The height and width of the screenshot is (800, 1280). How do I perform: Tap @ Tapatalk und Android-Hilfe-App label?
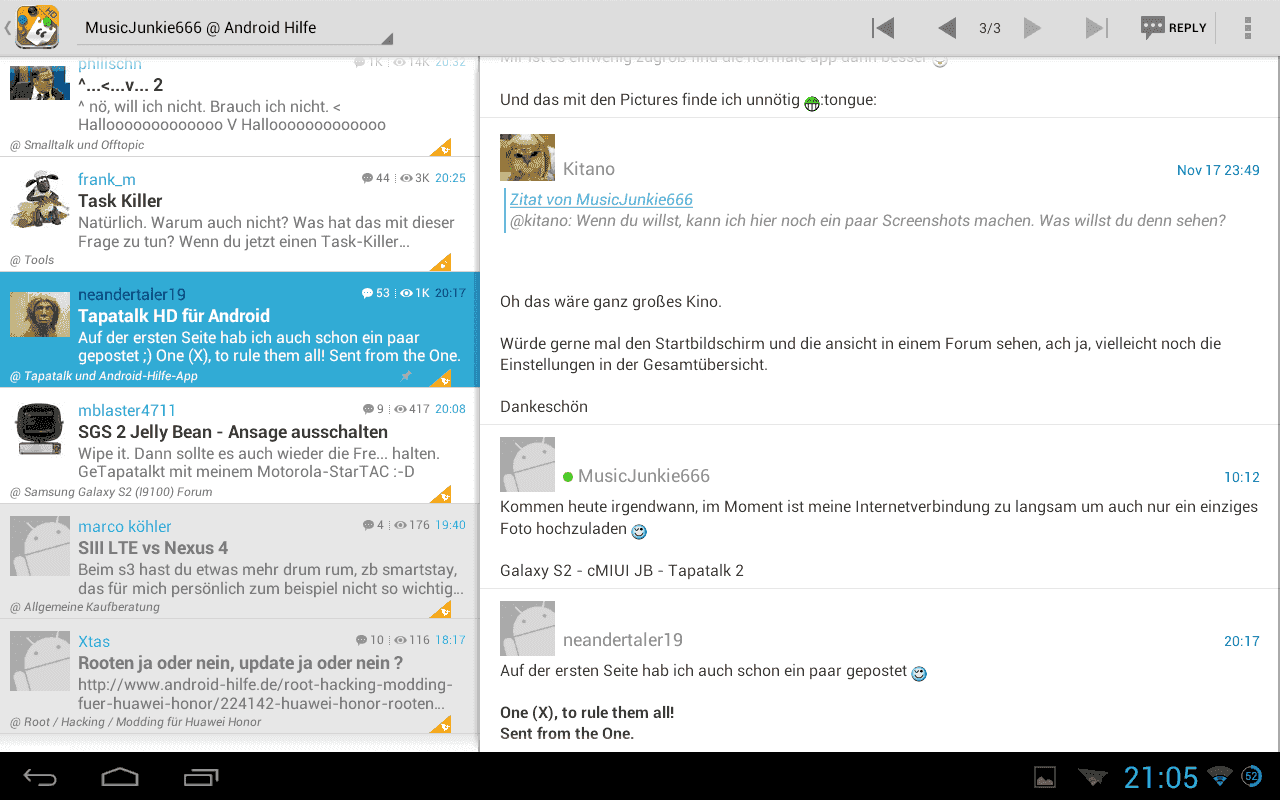104,376
